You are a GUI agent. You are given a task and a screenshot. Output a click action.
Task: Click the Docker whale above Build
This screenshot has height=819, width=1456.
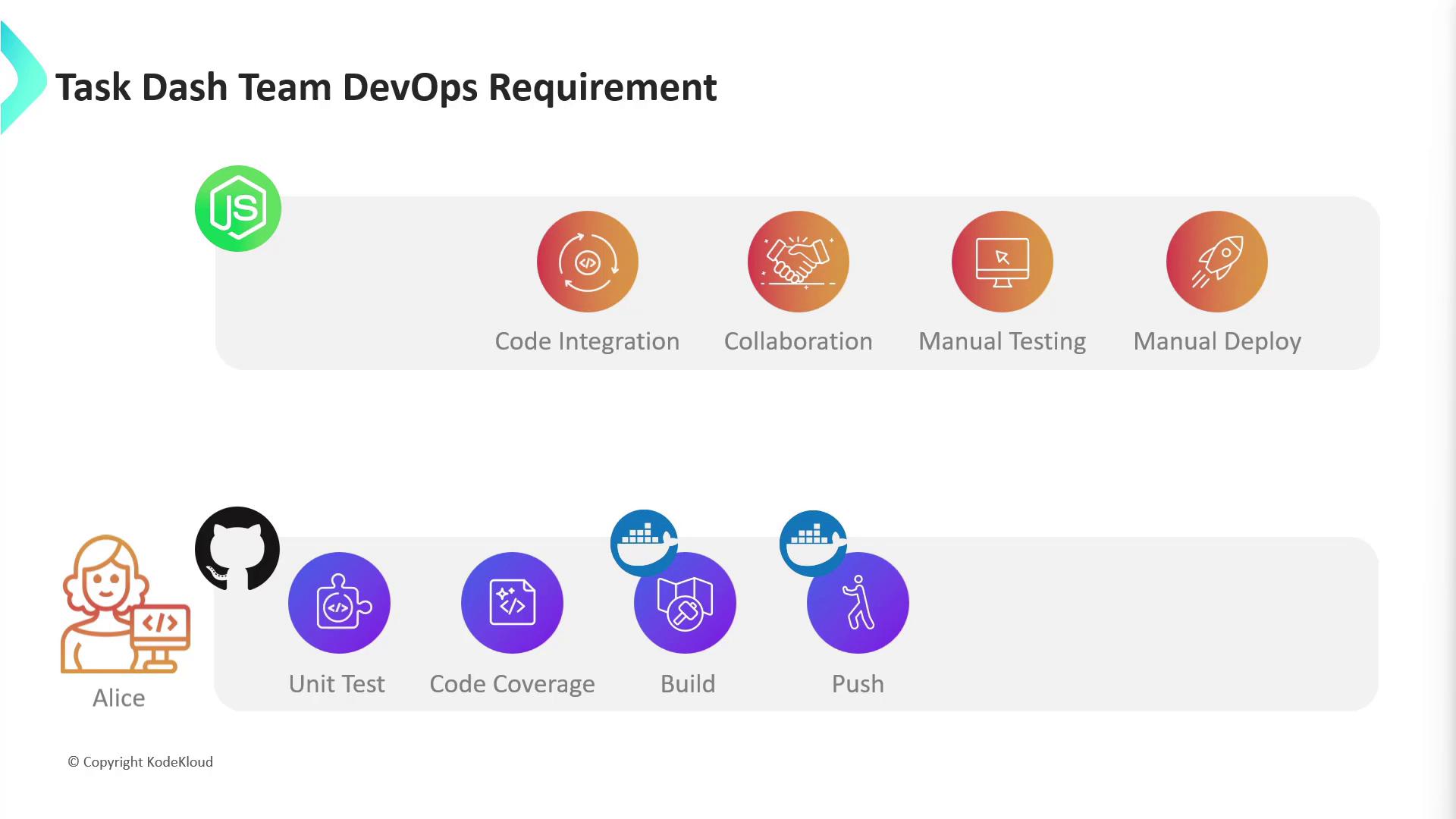[x=643, y=541]
